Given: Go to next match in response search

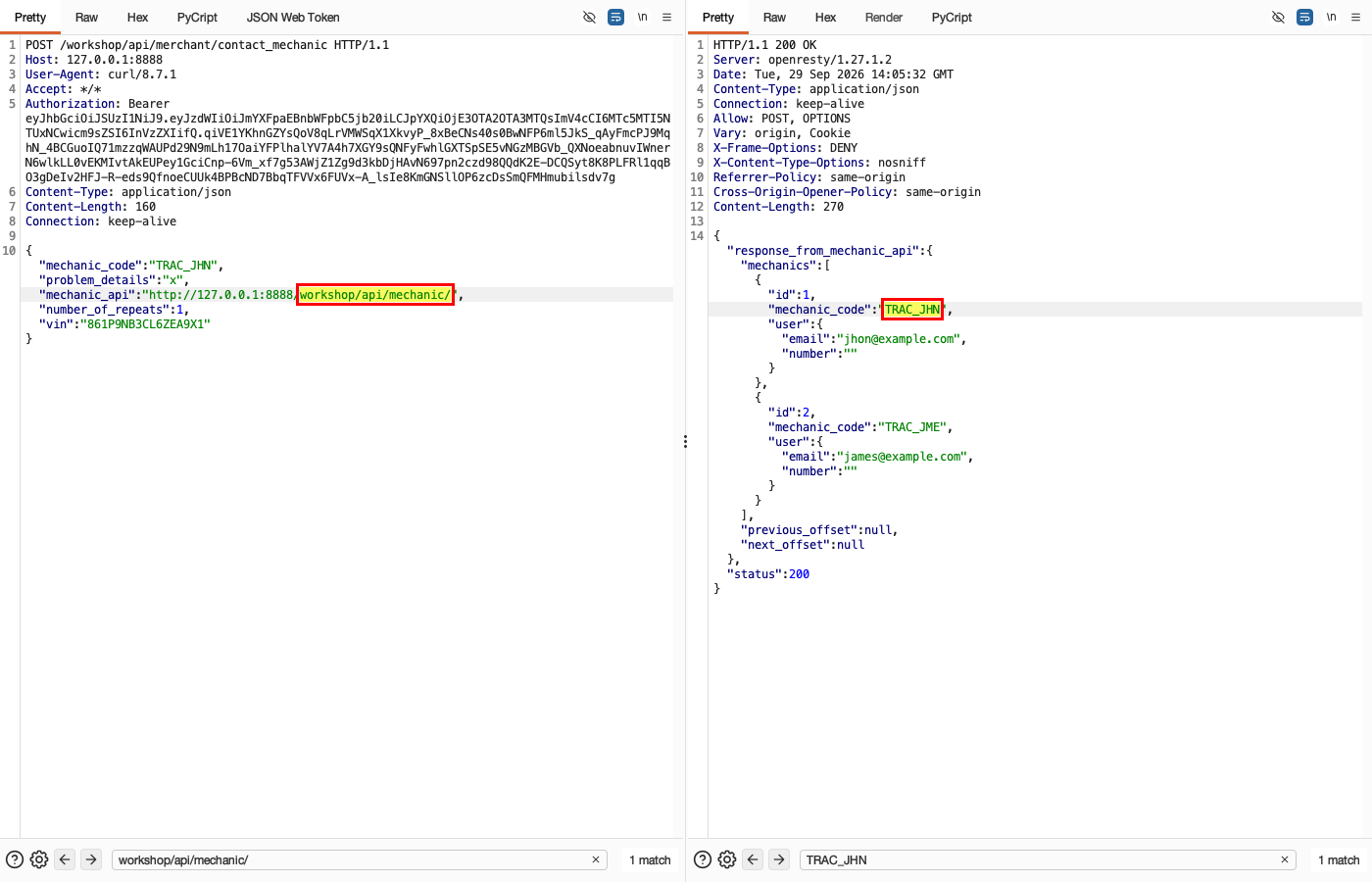Looking at the screenshot, I should pos(779,859).
